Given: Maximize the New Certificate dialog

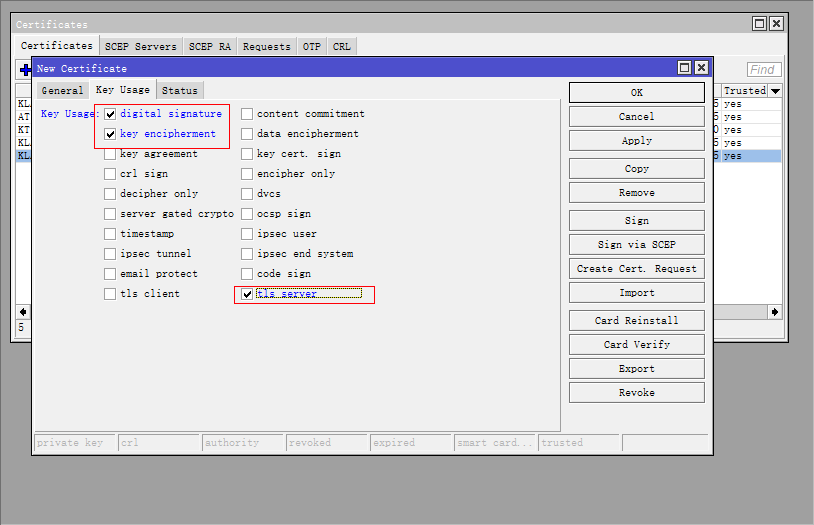Looking at the screenshot, I should coord(684,68).
